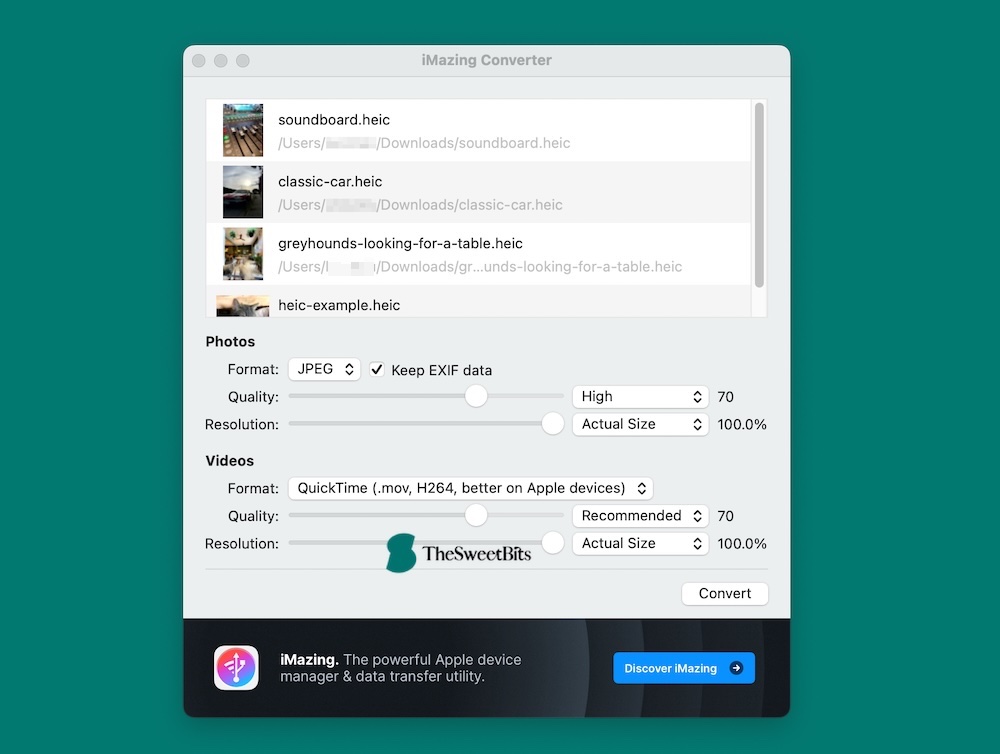Open the photo Quality preset dropdown showing High

[x=640, y=396]
